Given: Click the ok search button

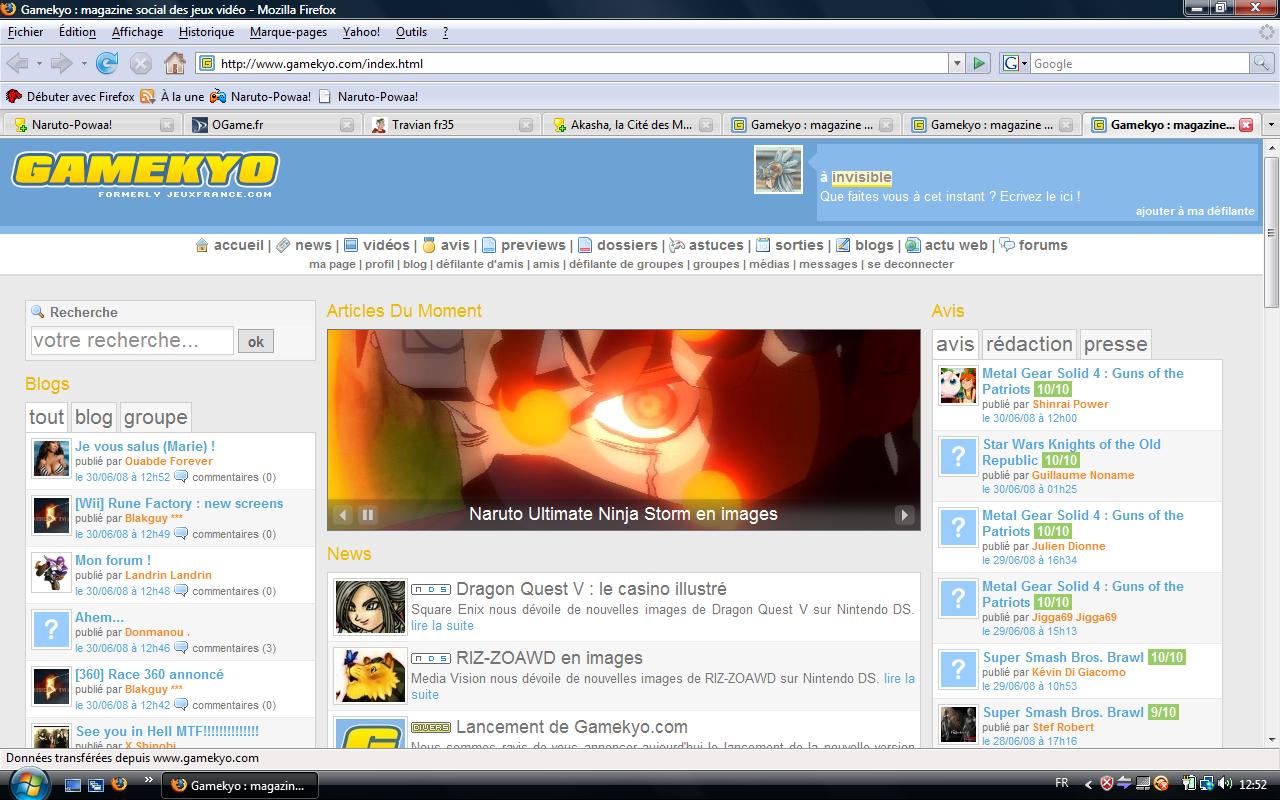Looking at the screenshot, I should (256, 341).
